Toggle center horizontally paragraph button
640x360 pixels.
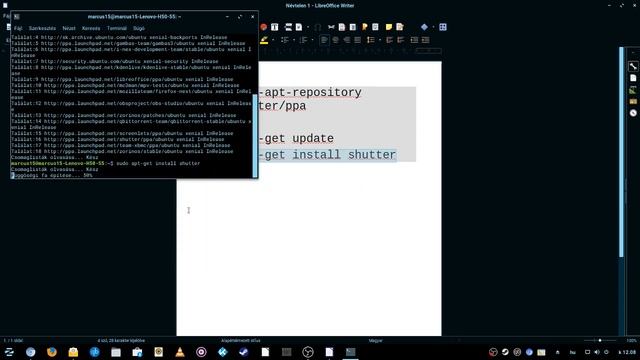(336, 40)
